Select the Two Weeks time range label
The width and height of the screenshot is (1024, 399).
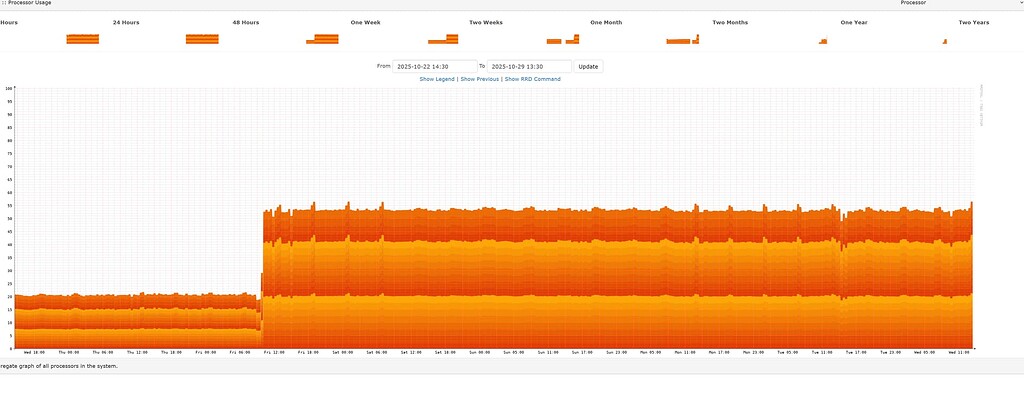486,22
